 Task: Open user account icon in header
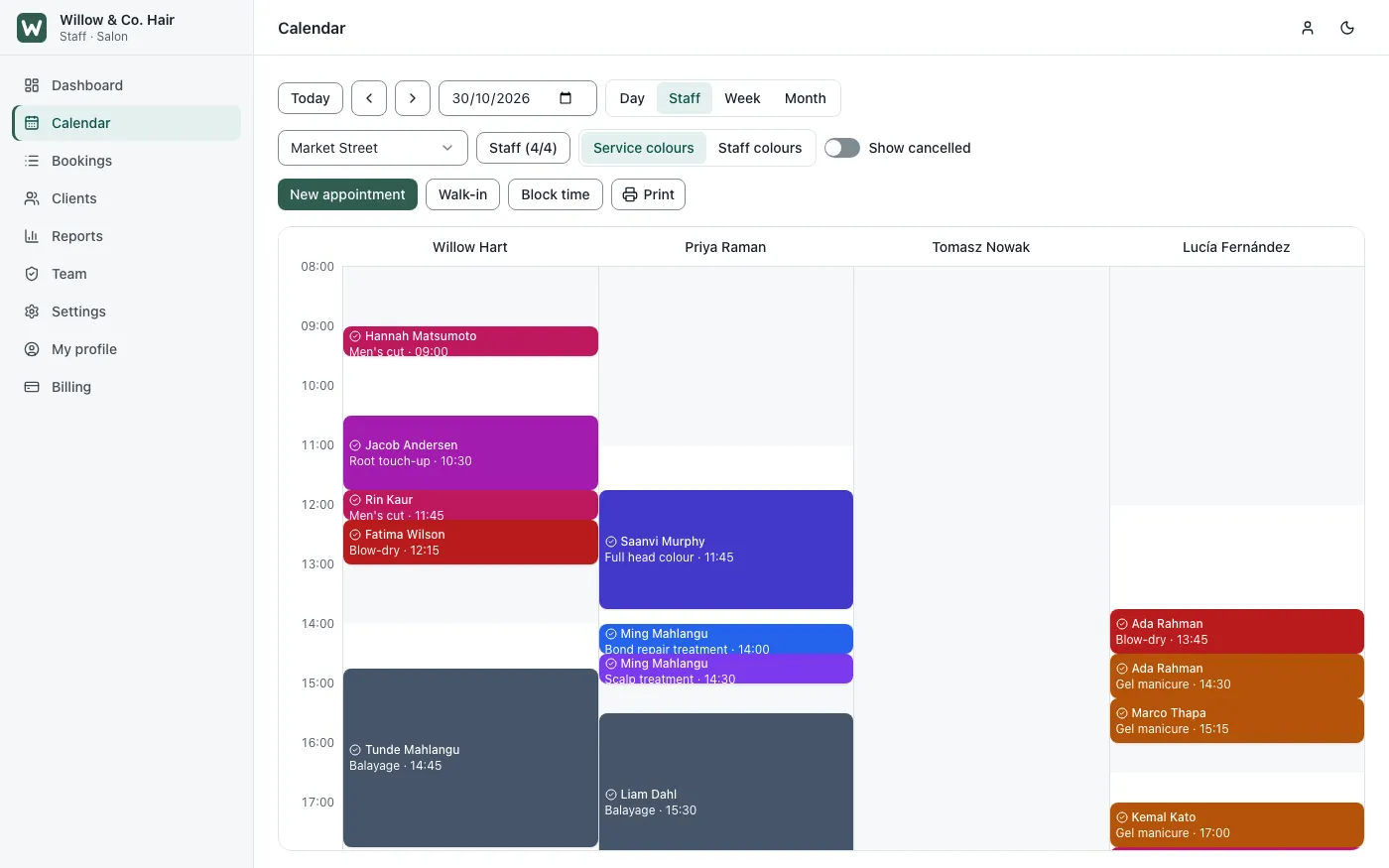pos(1308,28)
